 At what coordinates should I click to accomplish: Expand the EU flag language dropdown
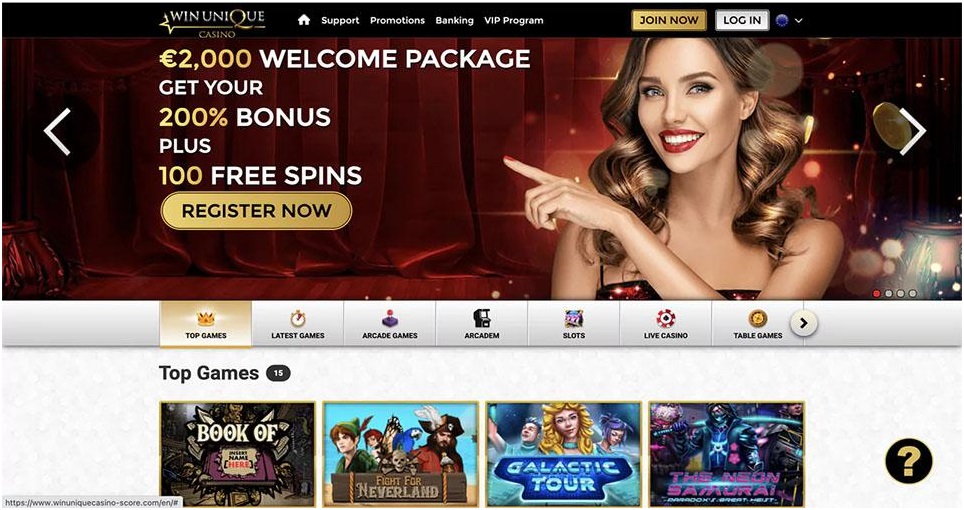point(789,20)
